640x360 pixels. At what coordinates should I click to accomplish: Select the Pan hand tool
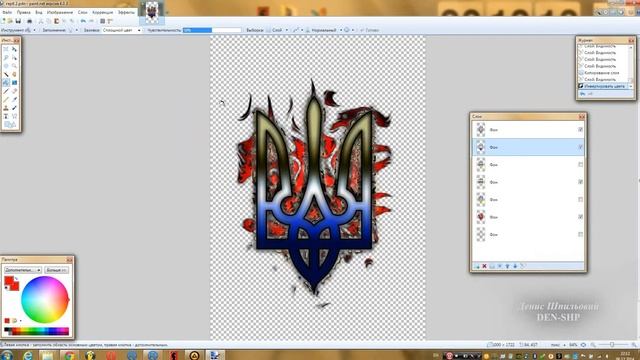click(14, 74)
